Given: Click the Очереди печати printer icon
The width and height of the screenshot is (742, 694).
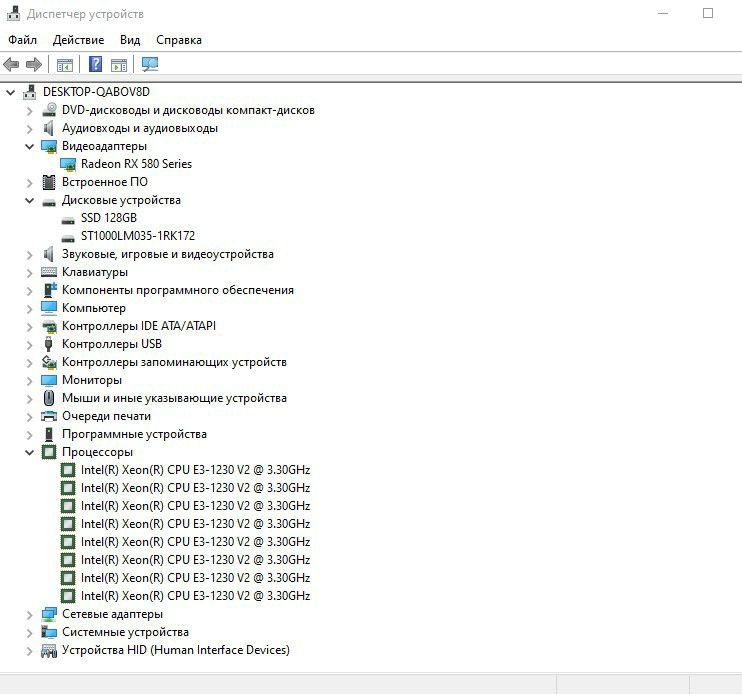Looking at the screenshot, I should click(49, 416).
